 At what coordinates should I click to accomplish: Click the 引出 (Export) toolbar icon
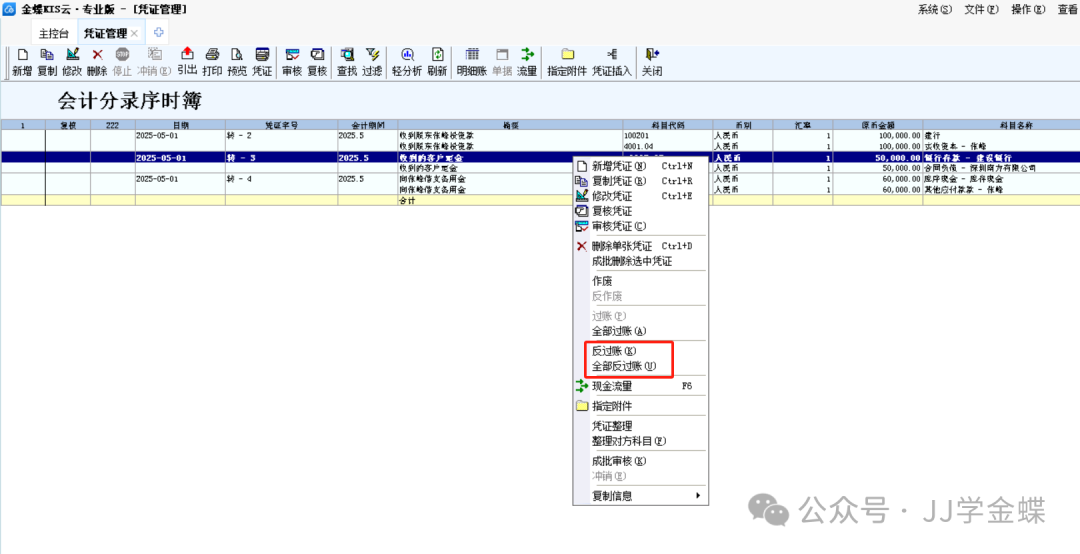pyautogui.click(x=187, y=61)
